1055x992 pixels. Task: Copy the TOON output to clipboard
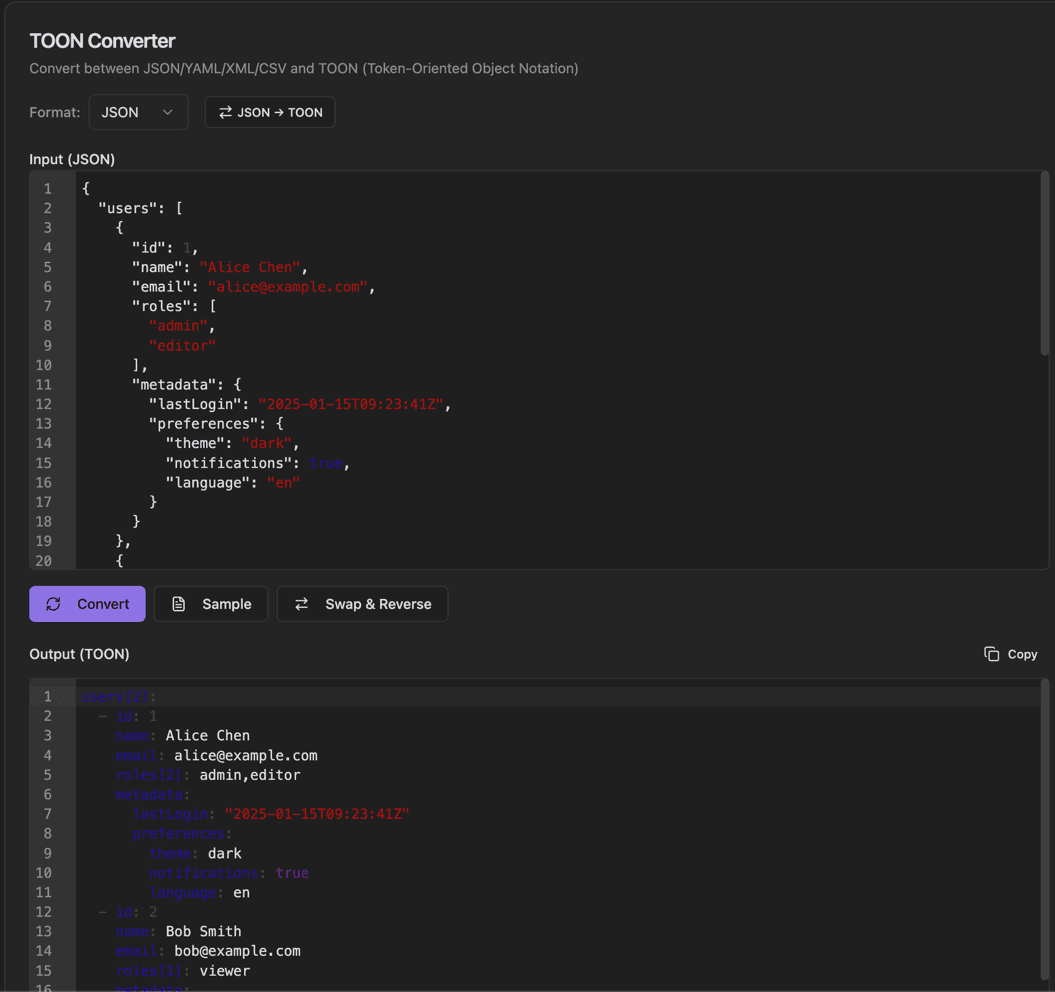[1010, 653]
